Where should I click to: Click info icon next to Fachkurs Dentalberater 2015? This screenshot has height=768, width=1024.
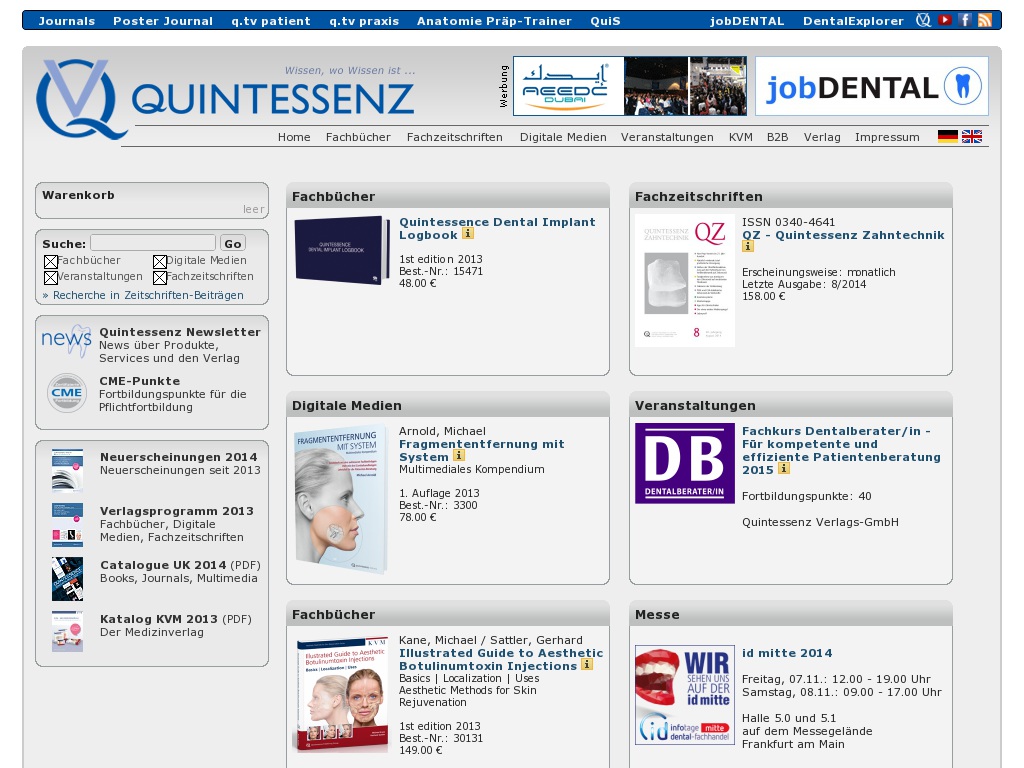point(784,468)
